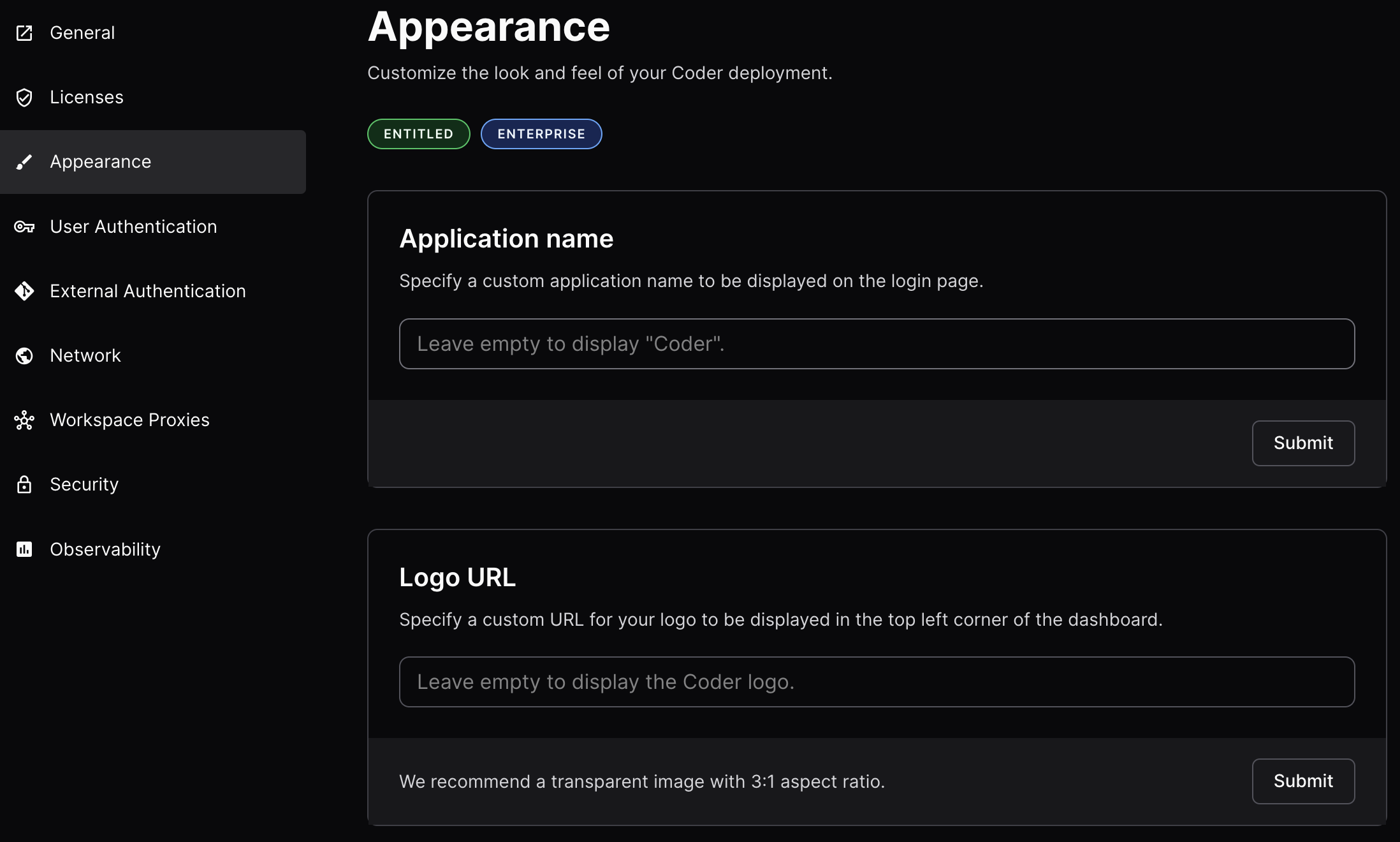The width and height of the screenshot is (1400, 842).
Task: Switch to the User Authentication section
Action: point(133,226)
